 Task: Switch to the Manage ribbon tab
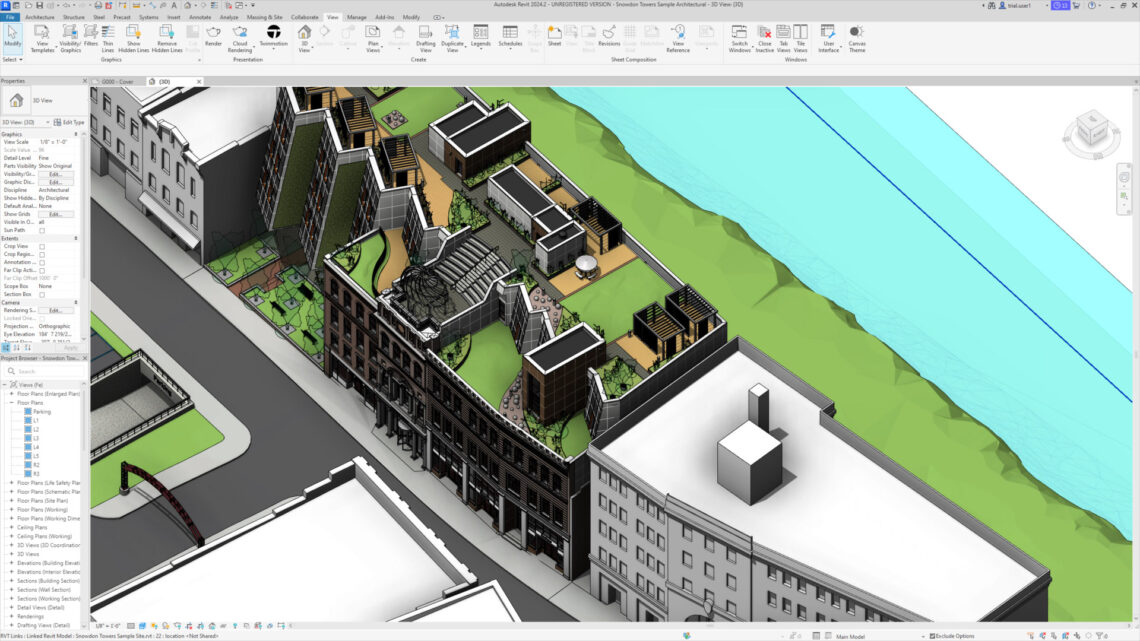[x=357, y=17]
